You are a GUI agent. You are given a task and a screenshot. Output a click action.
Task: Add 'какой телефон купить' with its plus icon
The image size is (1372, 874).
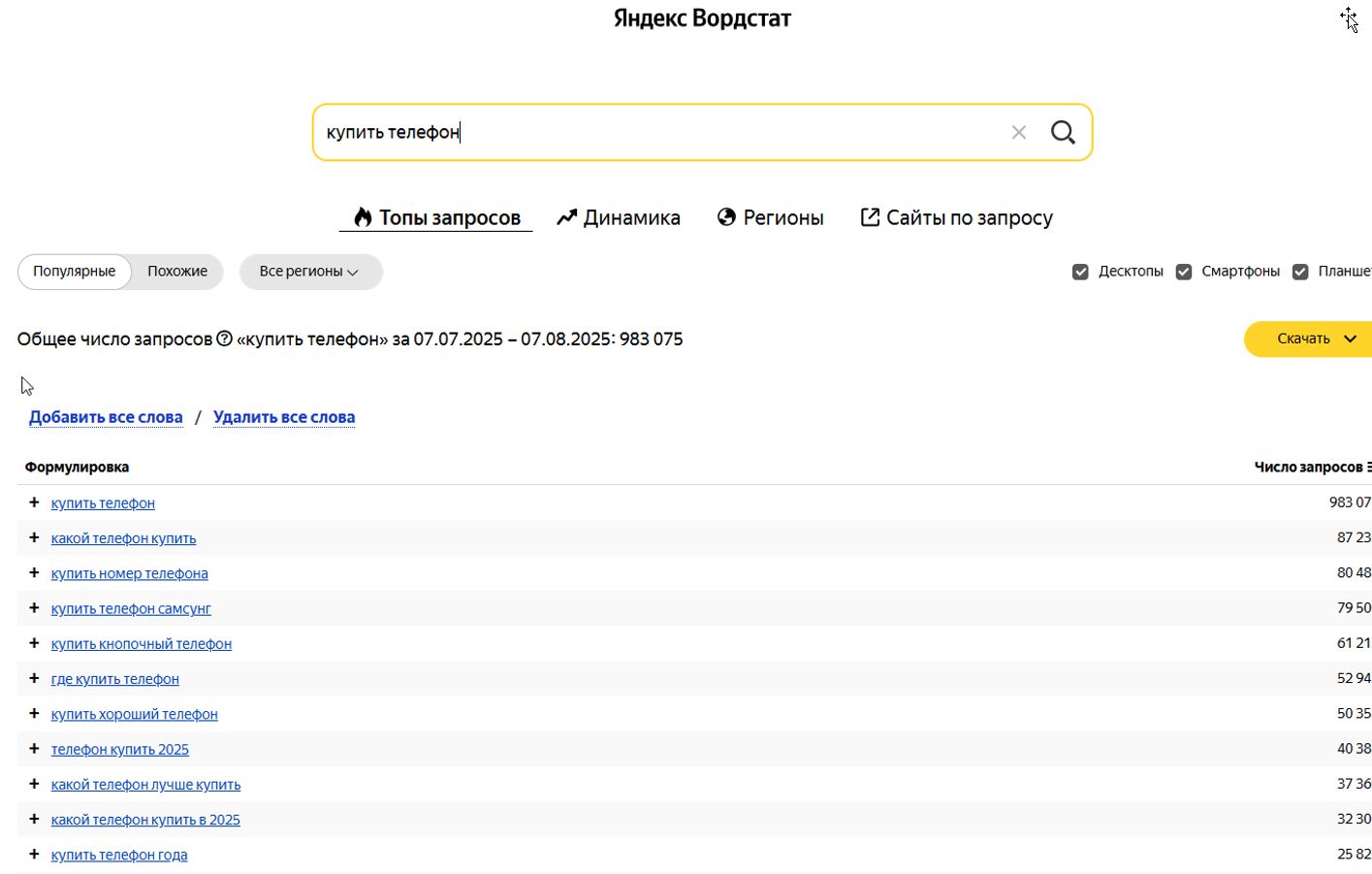coord(34,537)
